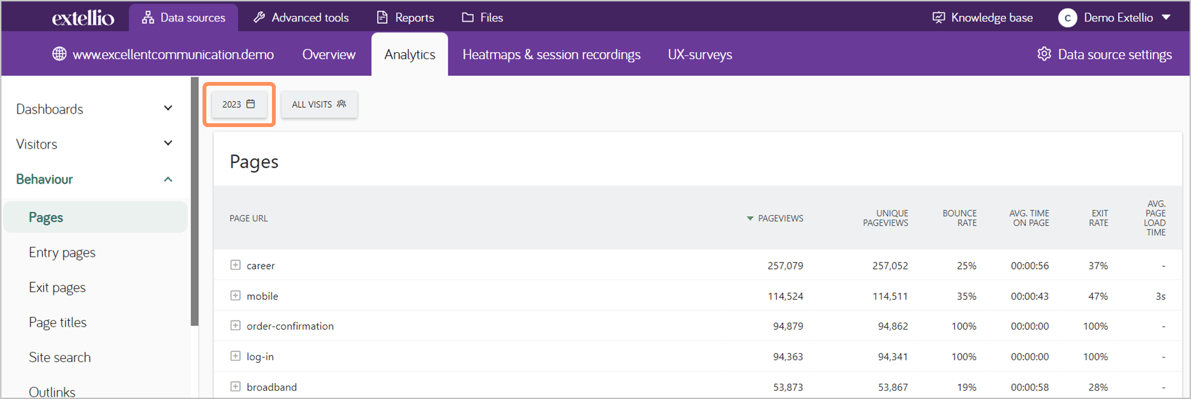Expand the mobile page row

235,296
